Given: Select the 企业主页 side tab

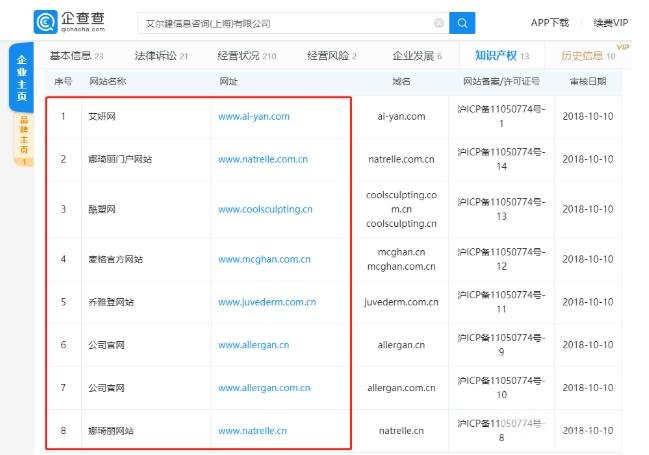Looking at the screenshot, I should (x=22, y=78).
